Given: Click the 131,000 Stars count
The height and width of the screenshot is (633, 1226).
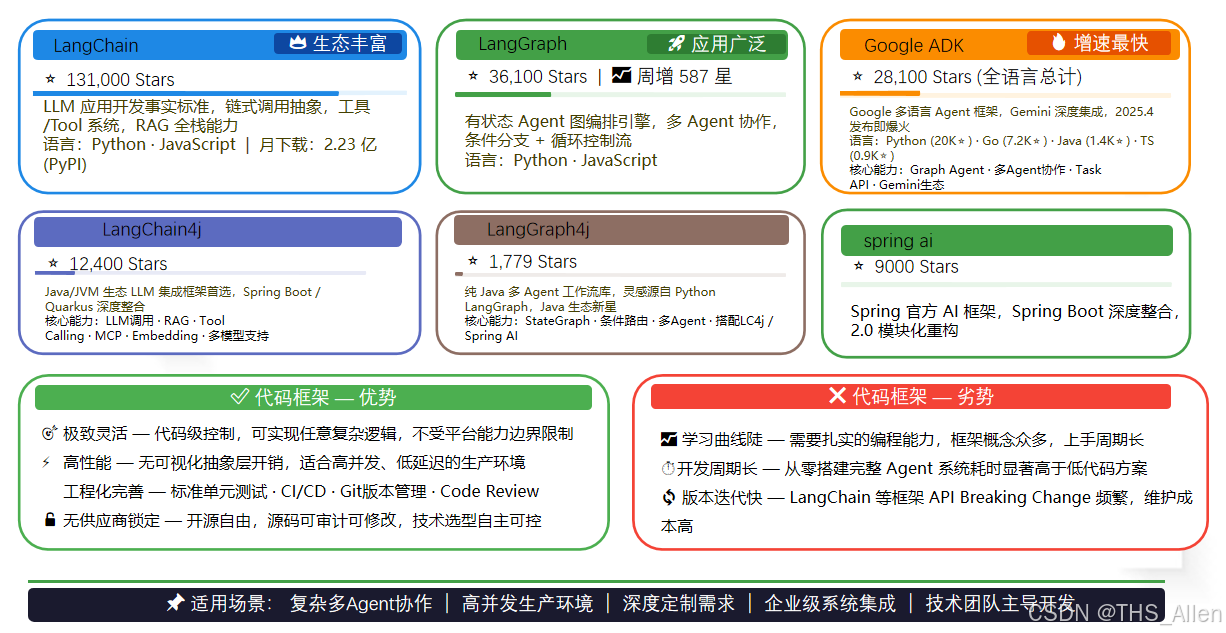Looking at the screenshot, I should [x=120, y=80].
